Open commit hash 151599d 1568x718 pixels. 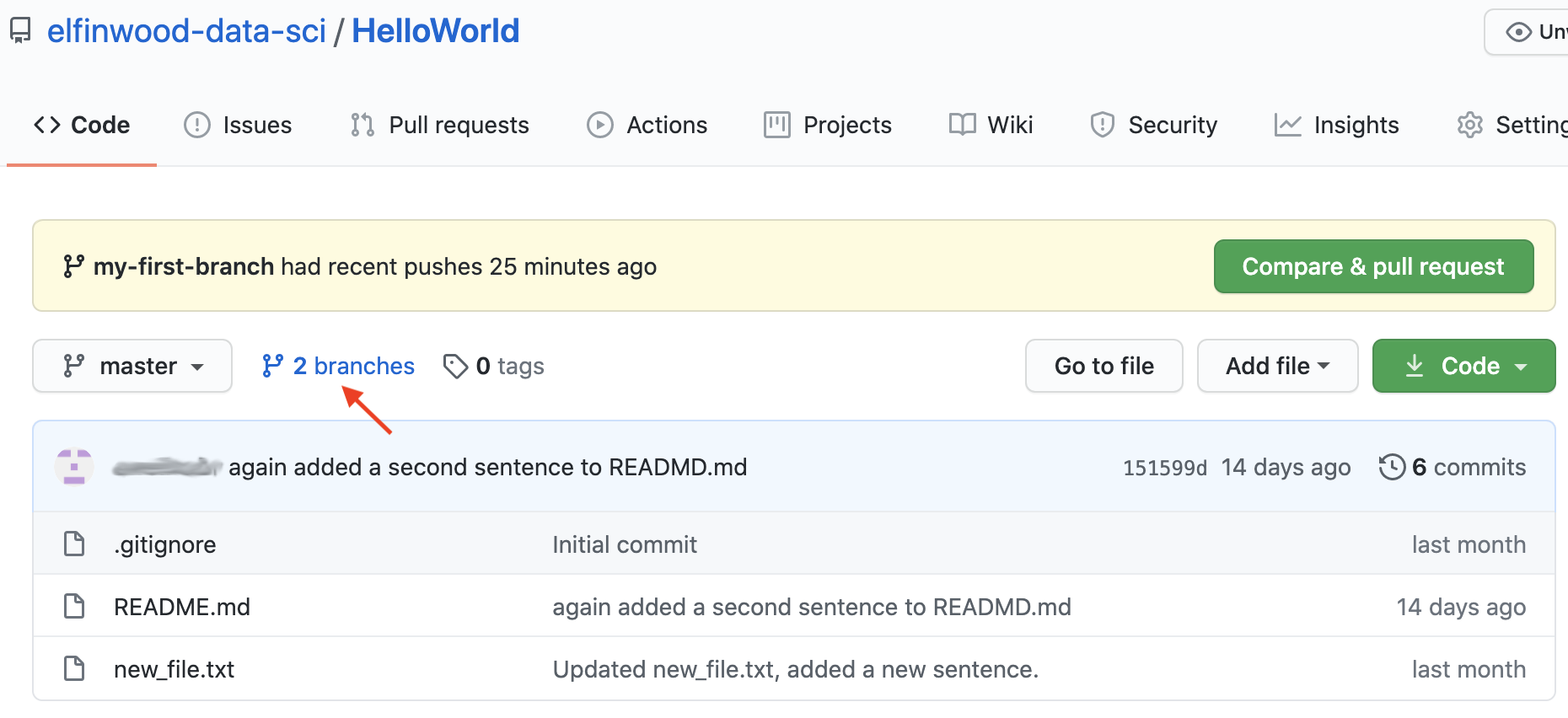tap(1164, 468)
